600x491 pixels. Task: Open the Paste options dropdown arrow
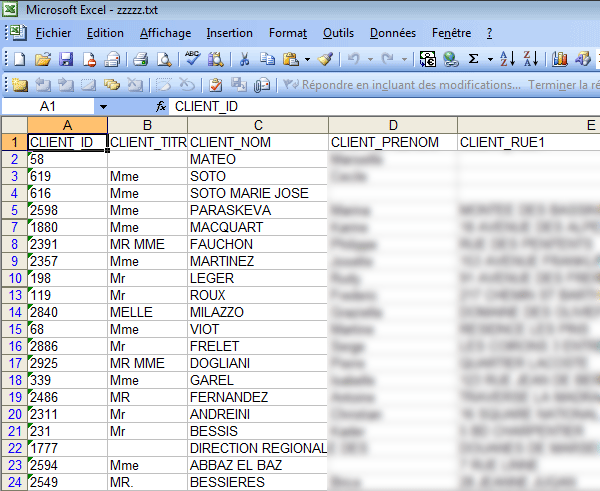[307, 59]
